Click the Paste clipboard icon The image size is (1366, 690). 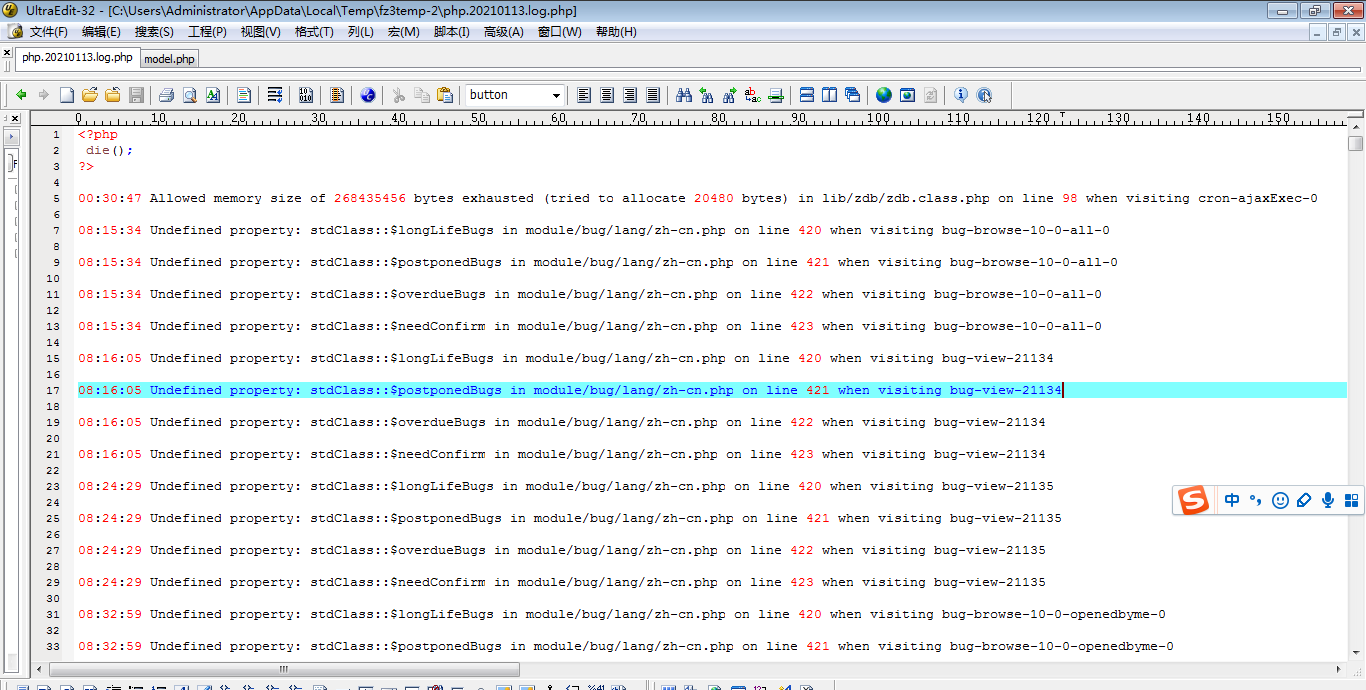(x=445, y=95)
